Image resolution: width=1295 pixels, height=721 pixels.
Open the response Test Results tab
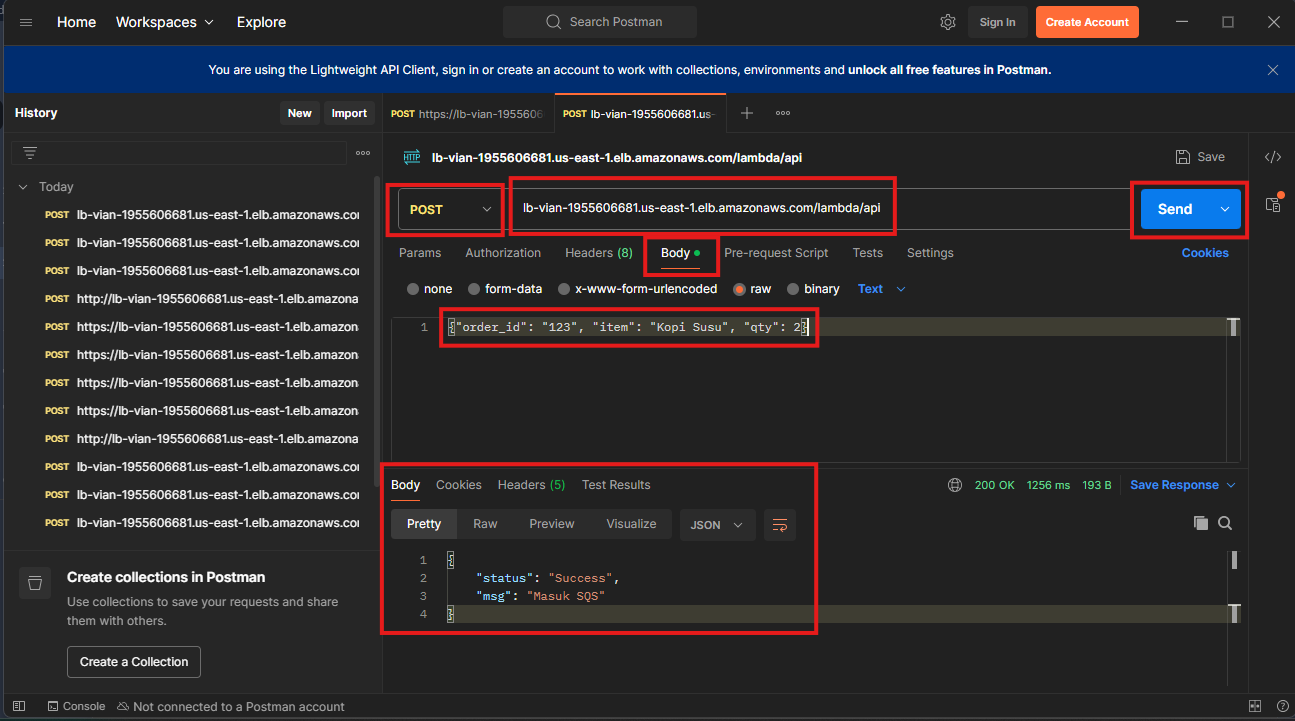616,485
